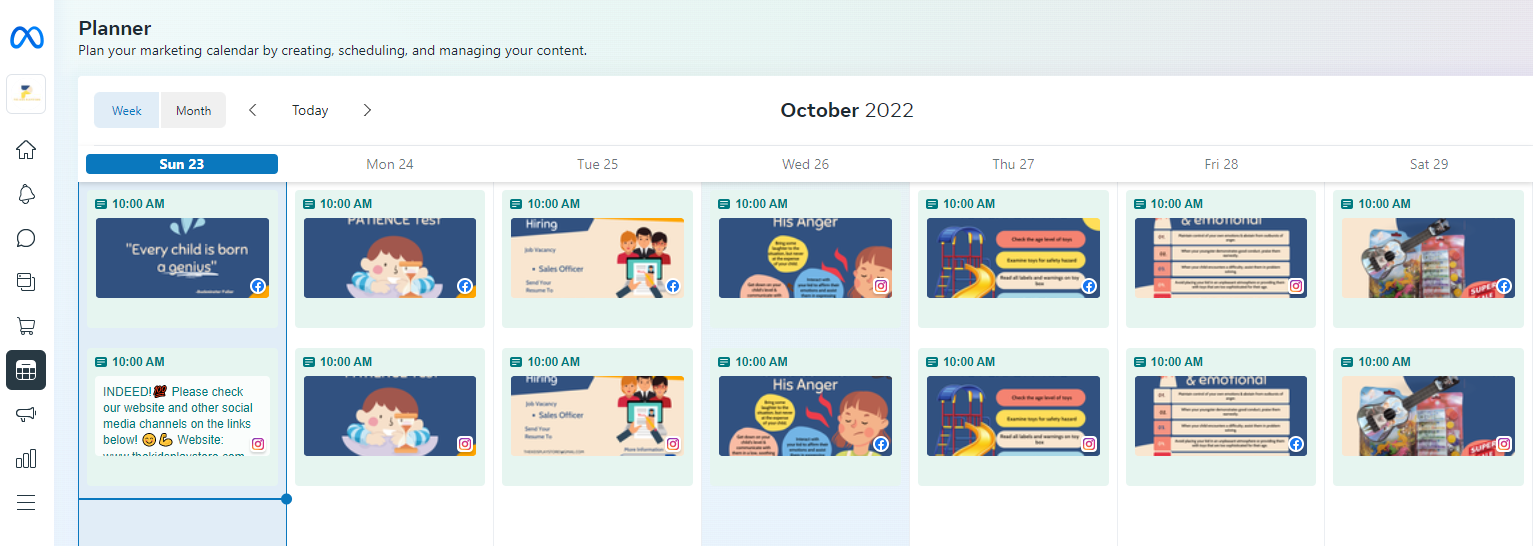Open Posts and stories sidebar icon
This screenshot has width=1533, height=546.
26,282
